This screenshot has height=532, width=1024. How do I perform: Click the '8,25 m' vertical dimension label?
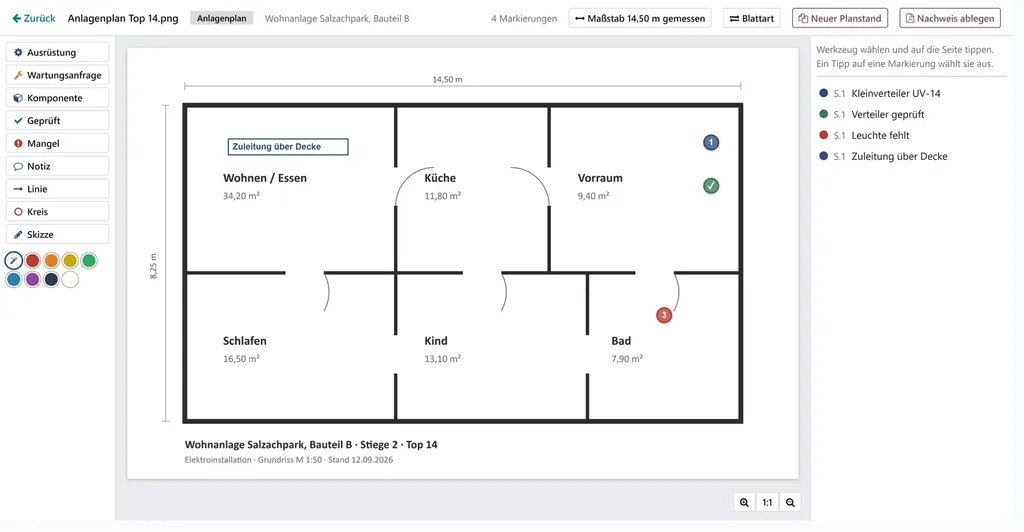point(153,266)
